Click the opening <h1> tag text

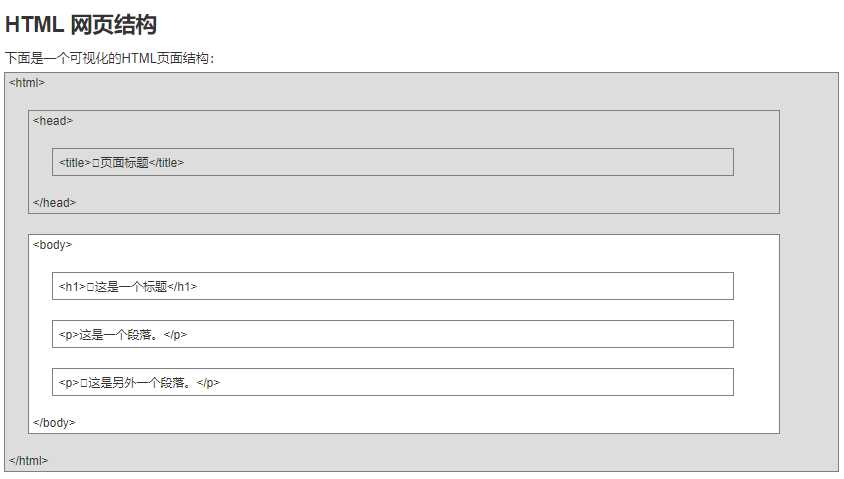click(x=72, y=287)
